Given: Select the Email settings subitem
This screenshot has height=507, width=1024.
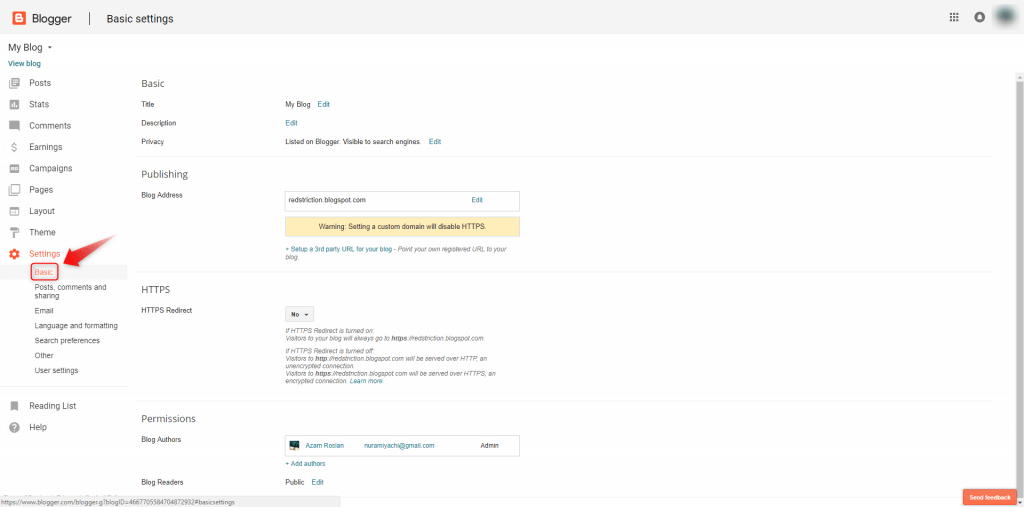Looking at the screenshot, I should 44,311.
